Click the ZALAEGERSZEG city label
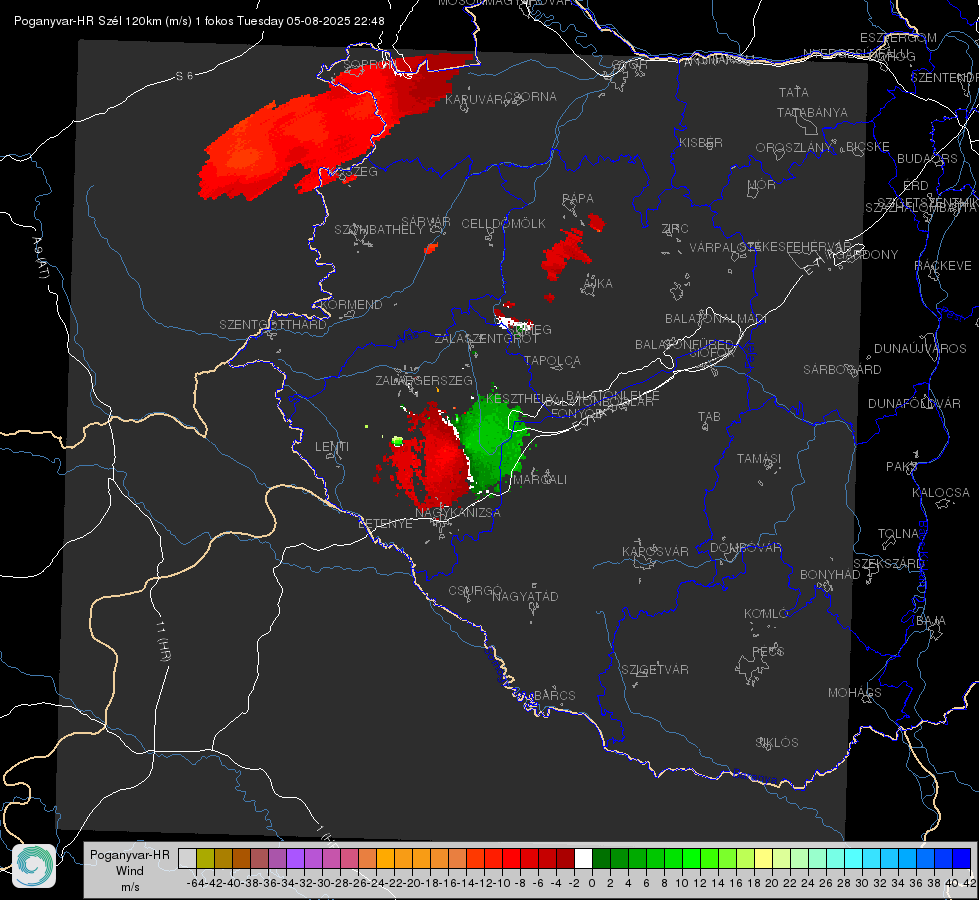Image resolution: width=979 pixels, height=900 pixels. point(424,380)
